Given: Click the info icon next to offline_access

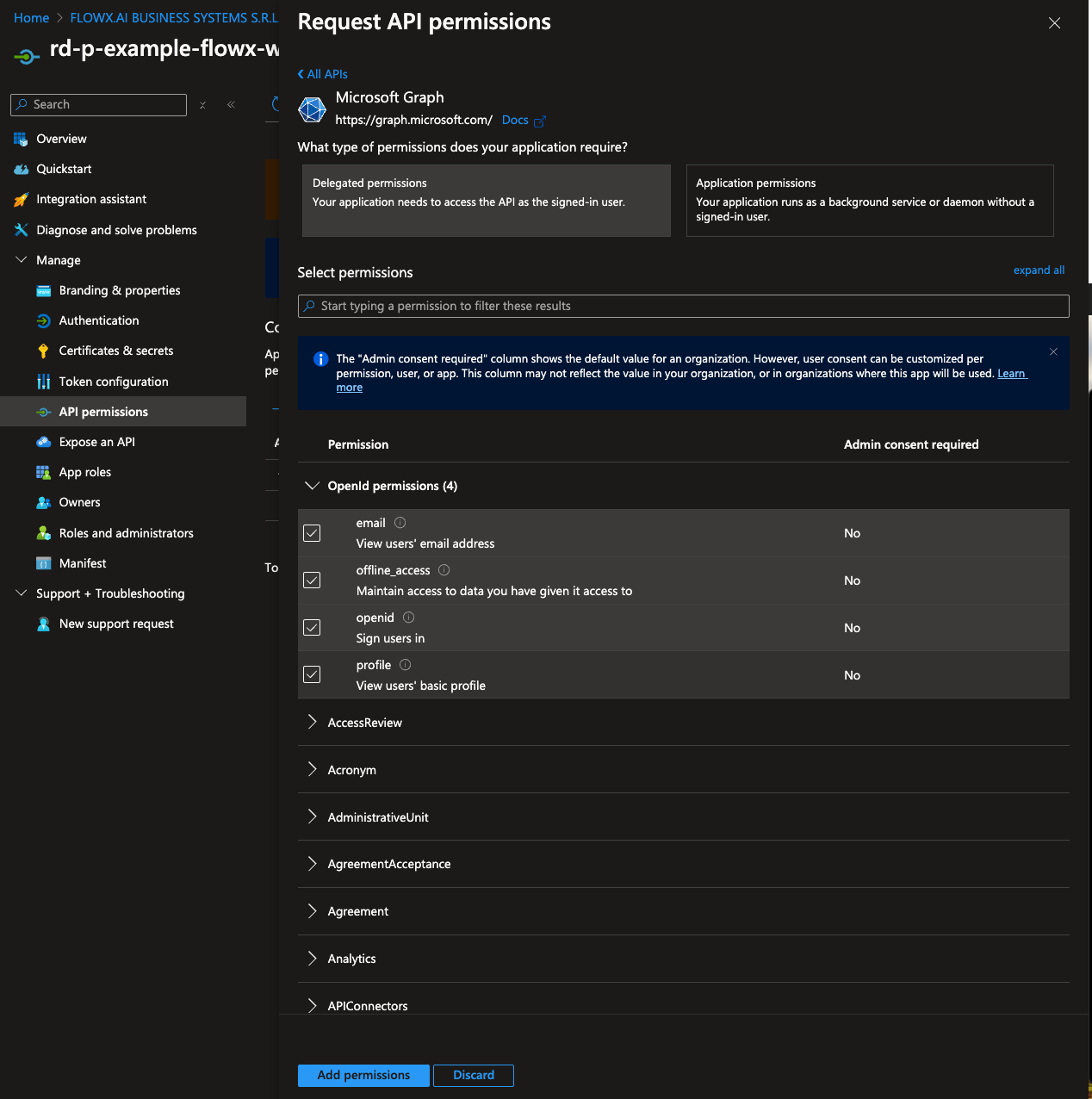Looking at the screenshot, I should click(x=444, y=570).
